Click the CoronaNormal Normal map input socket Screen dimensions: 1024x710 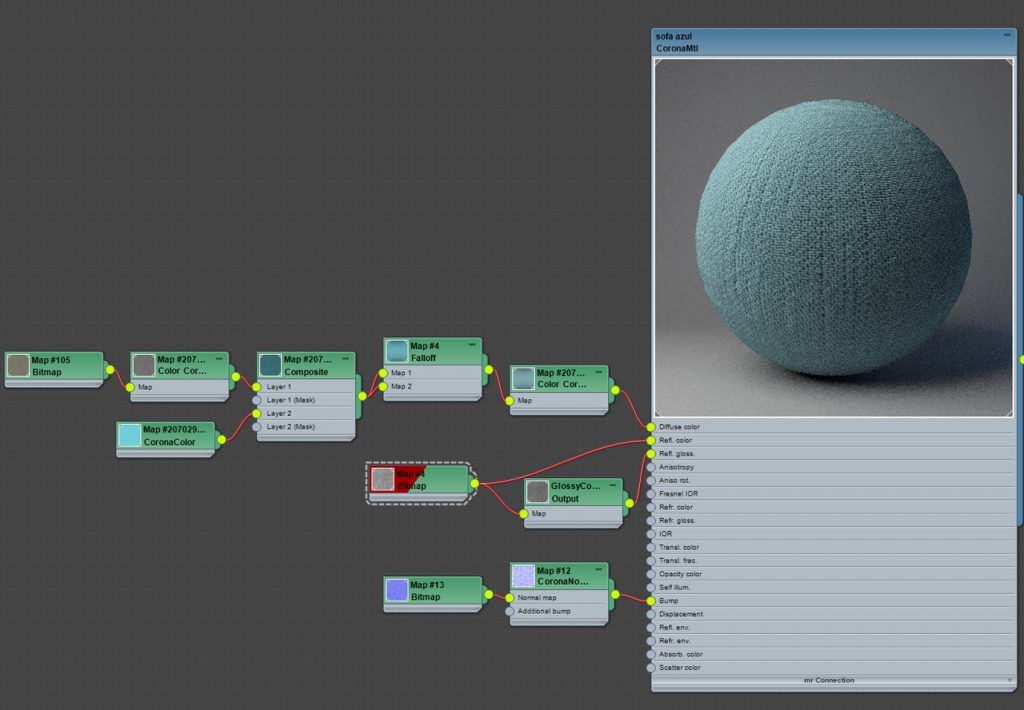coord(509,598)
